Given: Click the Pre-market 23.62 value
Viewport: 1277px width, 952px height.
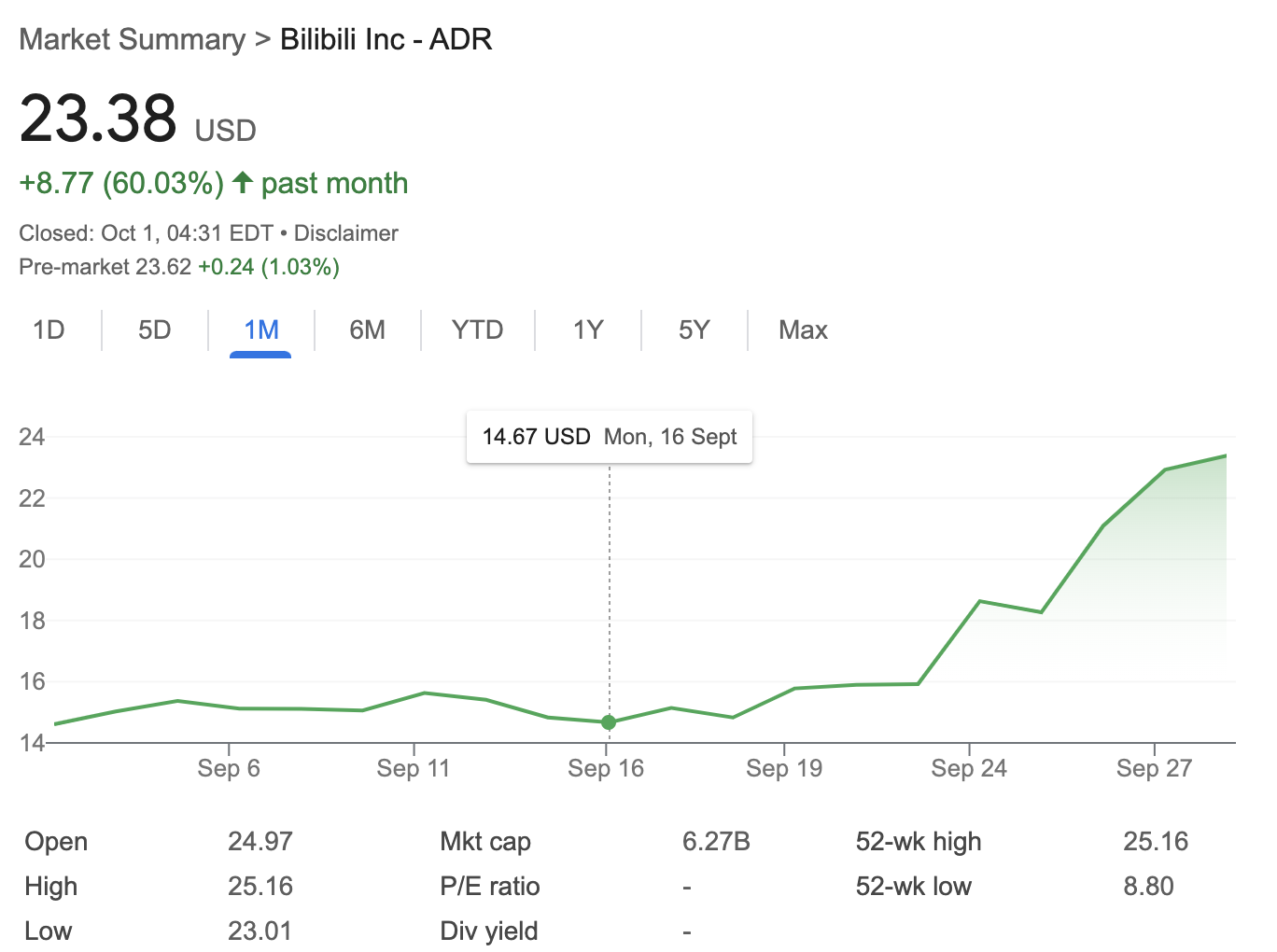Looking at the screenshot, I should [x=163, y=267].
